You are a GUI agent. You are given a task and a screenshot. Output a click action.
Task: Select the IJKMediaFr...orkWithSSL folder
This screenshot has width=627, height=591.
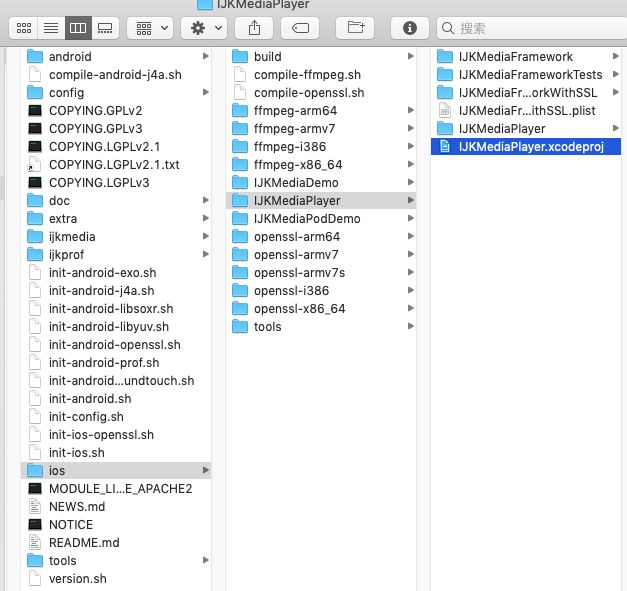click(x=526, y=92)
